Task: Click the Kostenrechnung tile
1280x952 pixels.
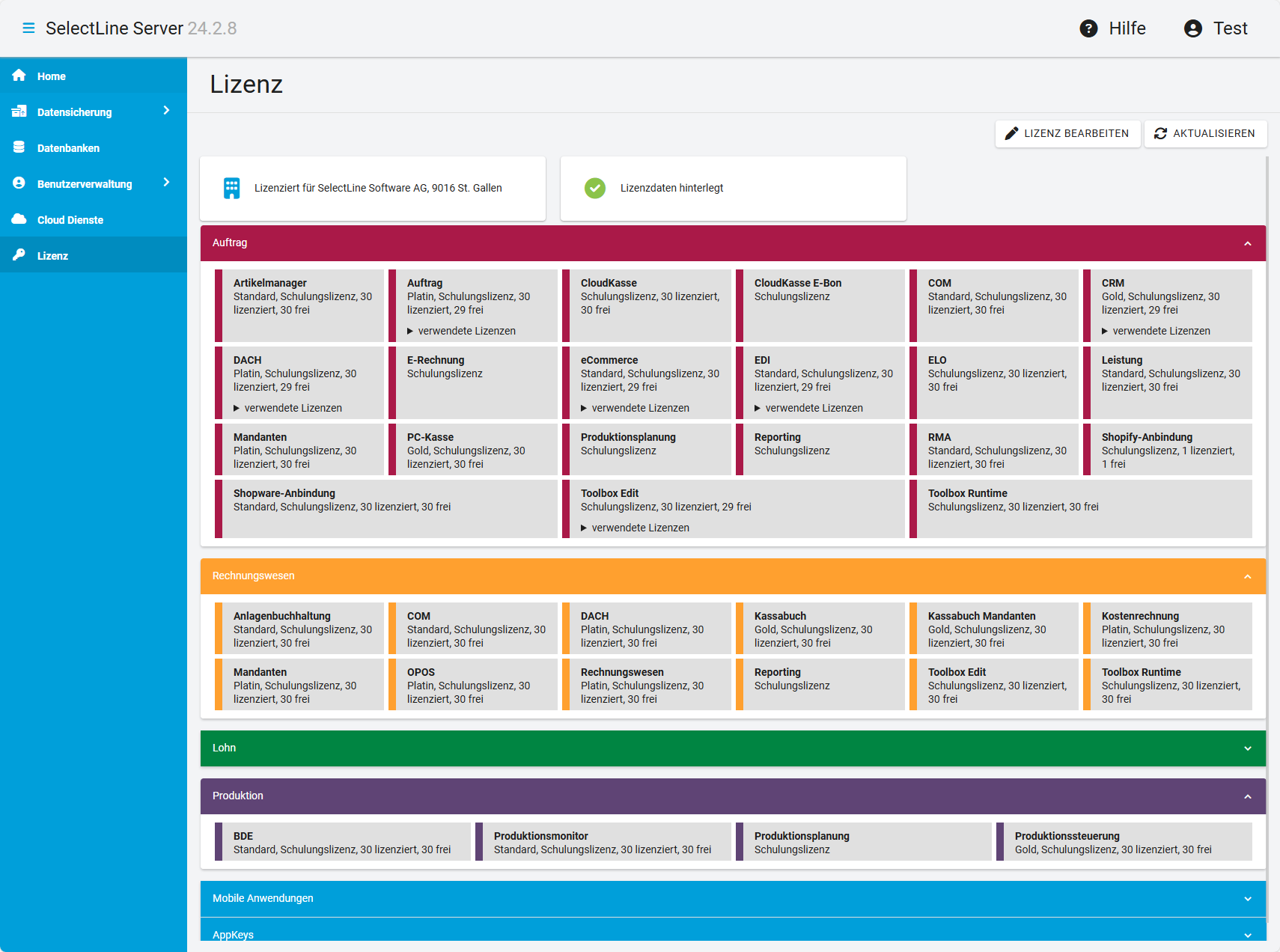Action: (1168, 628)
